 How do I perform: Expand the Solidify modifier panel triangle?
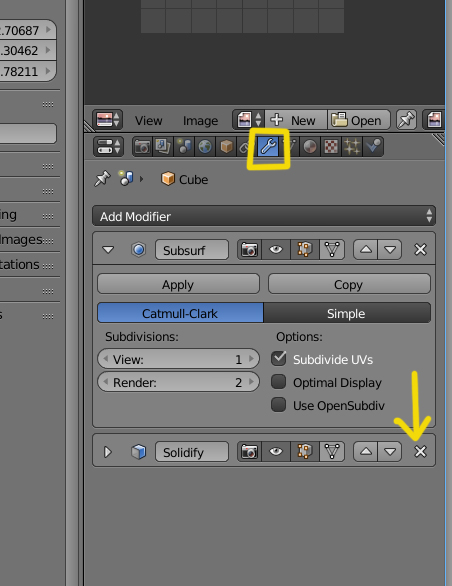pos(108,452)
